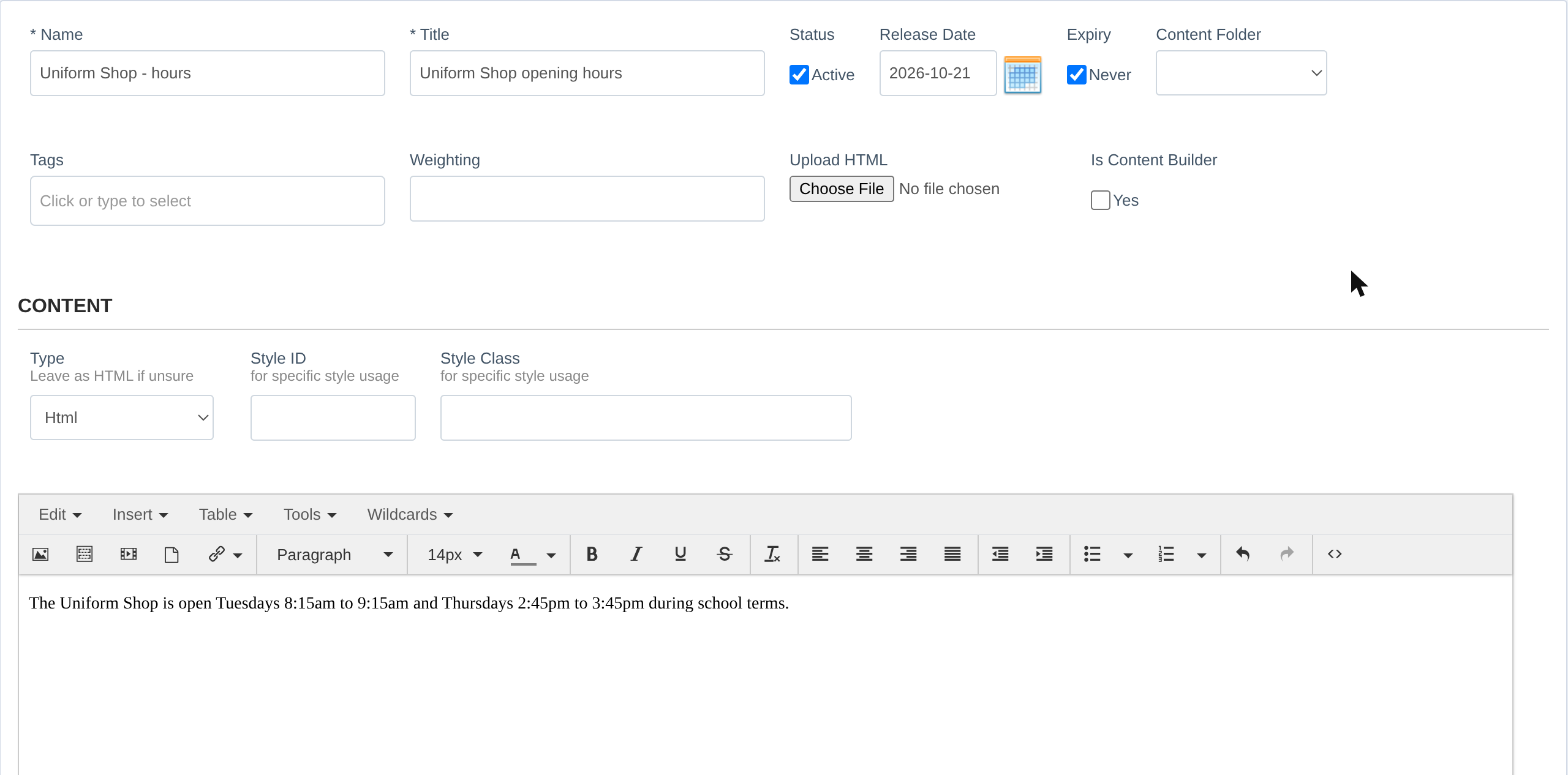Screen dimensions: 1568x775
Task: Toggle the Never expiry checkbox
Action: [1077, 75]
